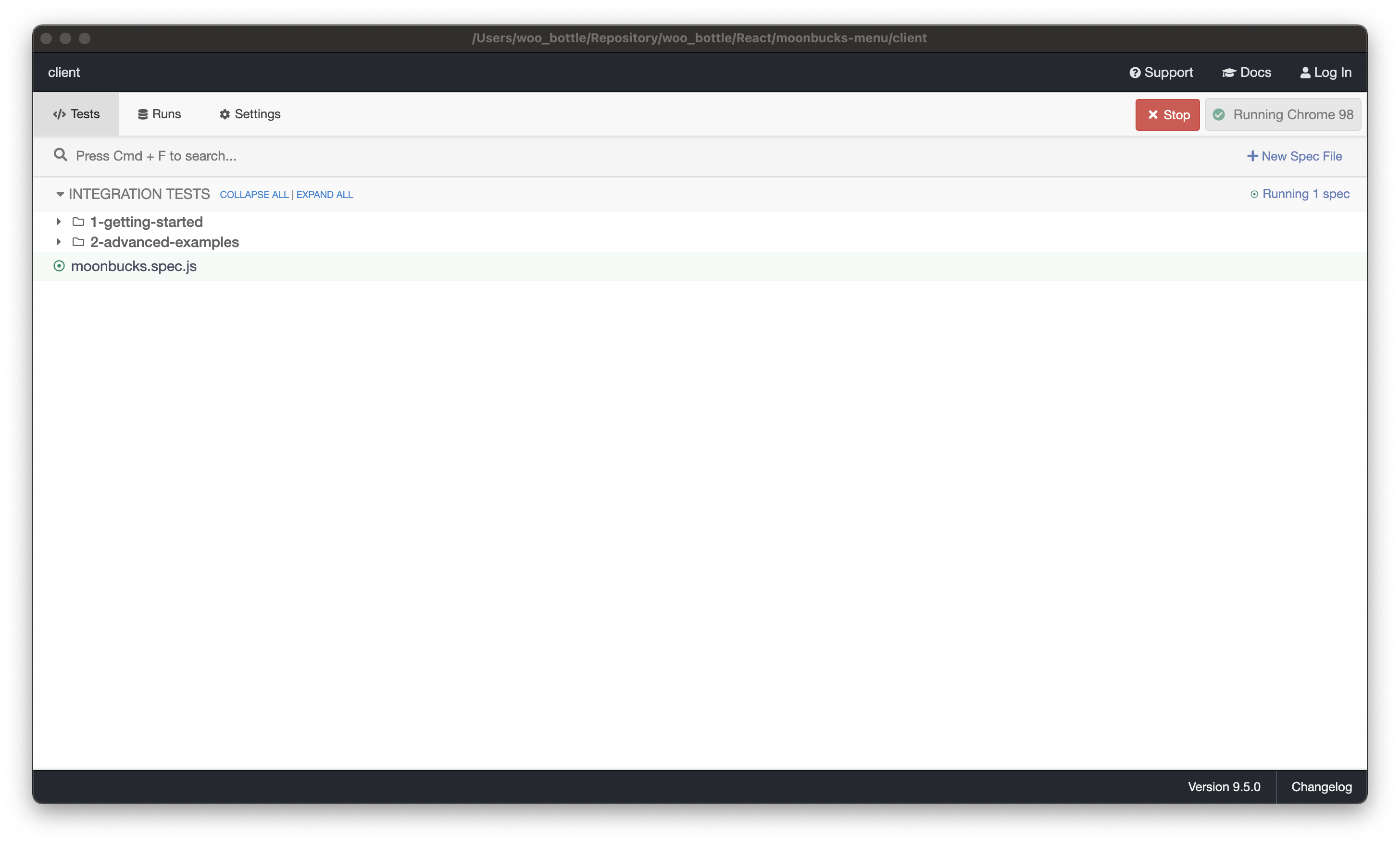
Task: Click the 2-advanced-examples folder icon
Action: click(x=78, y=242)
